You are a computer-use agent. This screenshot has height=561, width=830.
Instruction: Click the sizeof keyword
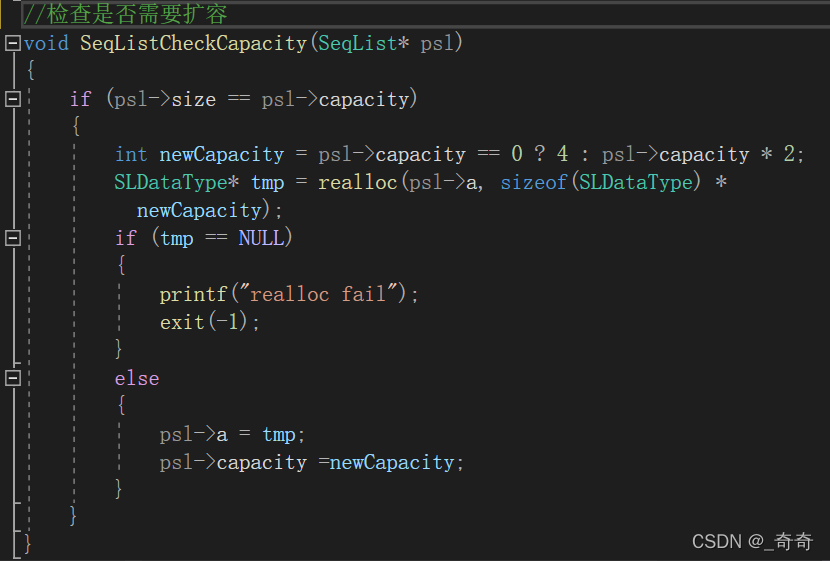point(534,183)
